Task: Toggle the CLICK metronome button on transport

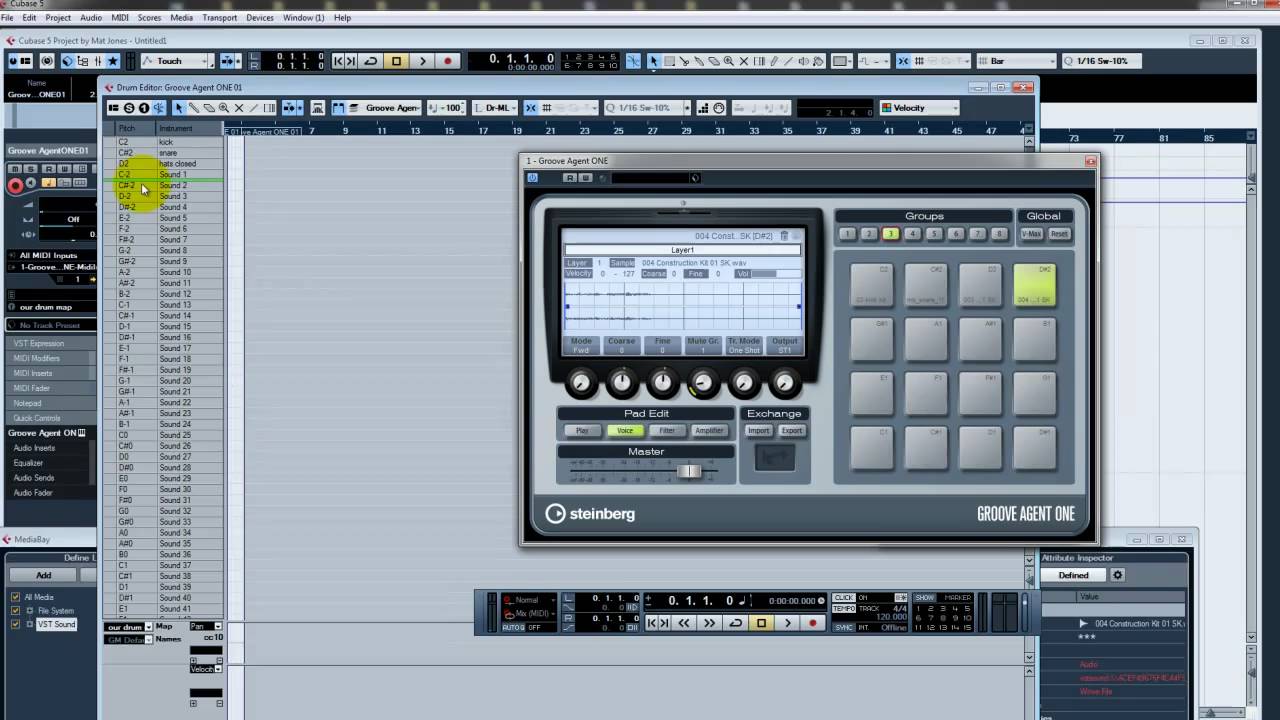Action: click(845, 598)
